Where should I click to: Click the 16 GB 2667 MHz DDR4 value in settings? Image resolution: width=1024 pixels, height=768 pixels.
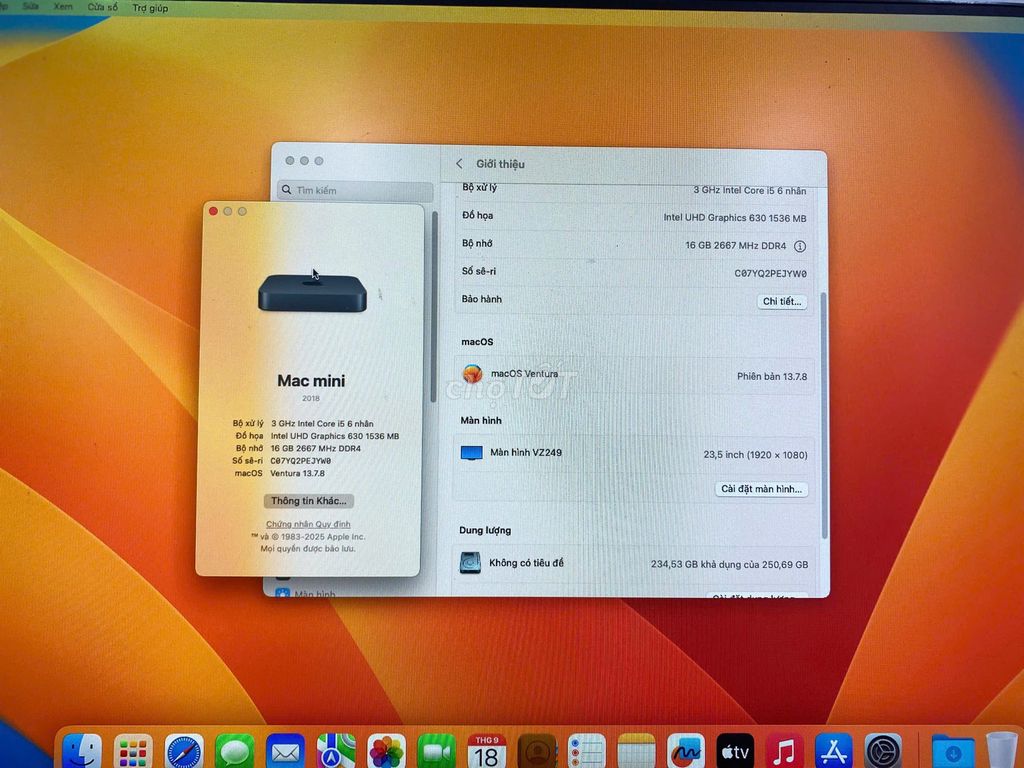735,246
